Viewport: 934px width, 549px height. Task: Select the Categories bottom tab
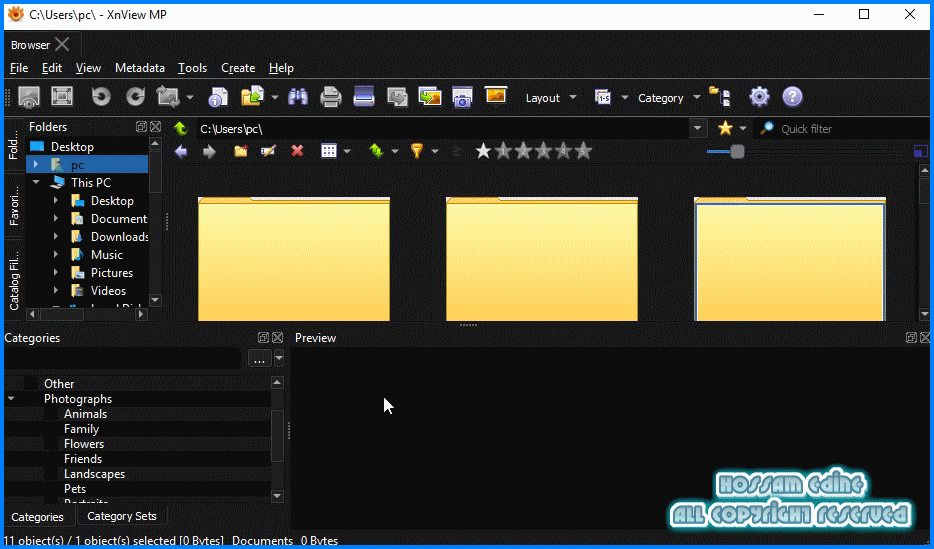click(x=38, y=517)
